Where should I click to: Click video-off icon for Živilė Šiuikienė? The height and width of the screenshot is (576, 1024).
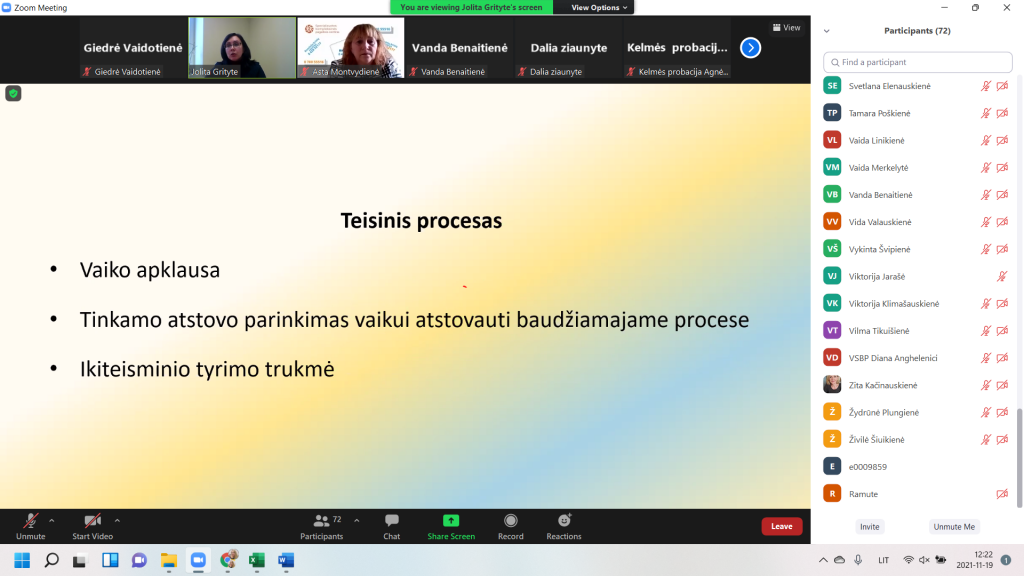point(1002,440)
